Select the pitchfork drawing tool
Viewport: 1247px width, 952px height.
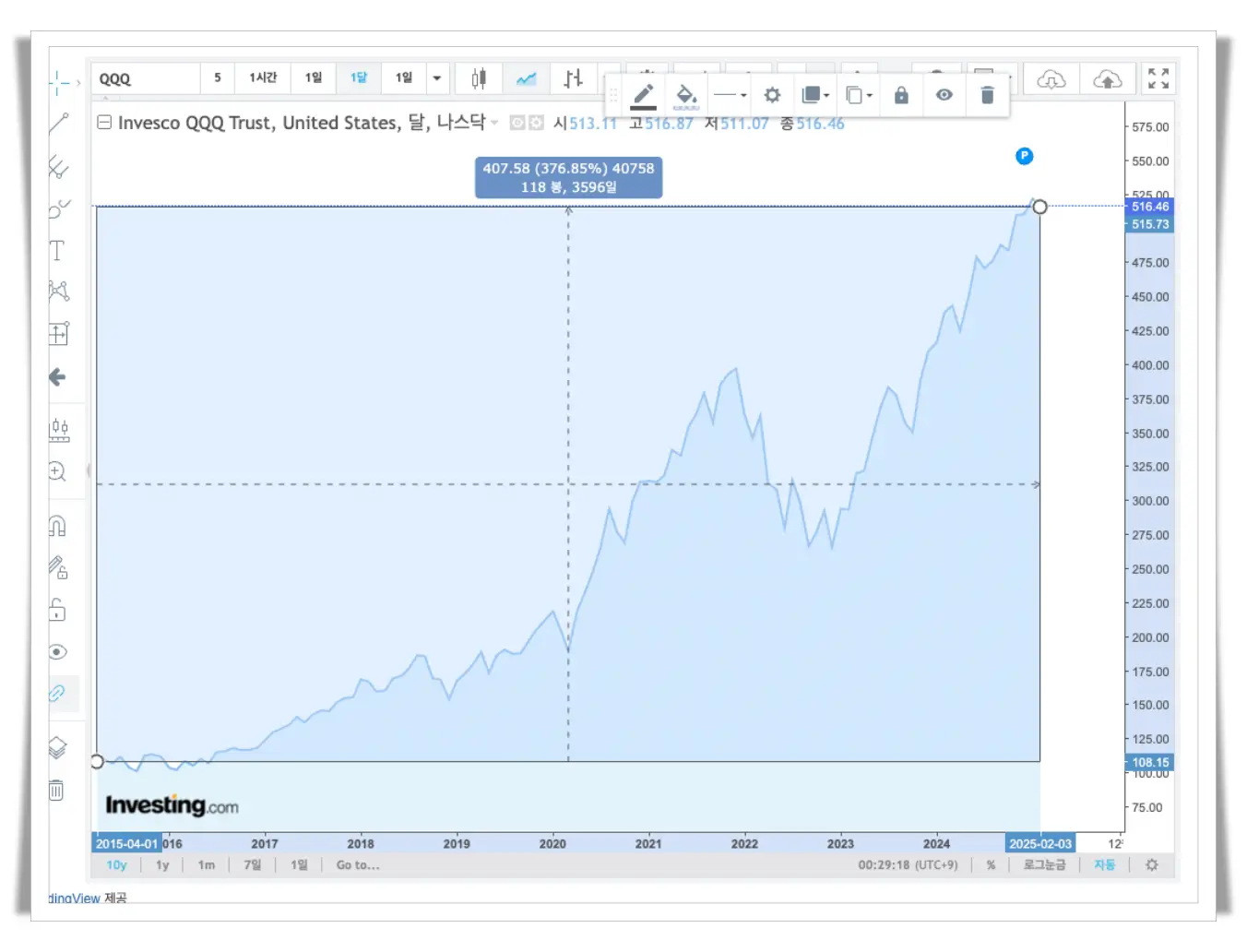click(x=58, y=166)
